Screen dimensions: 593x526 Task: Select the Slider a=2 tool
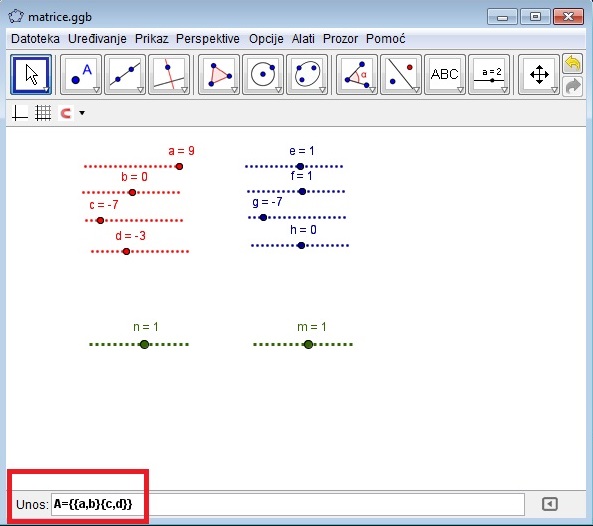[489, 74]
